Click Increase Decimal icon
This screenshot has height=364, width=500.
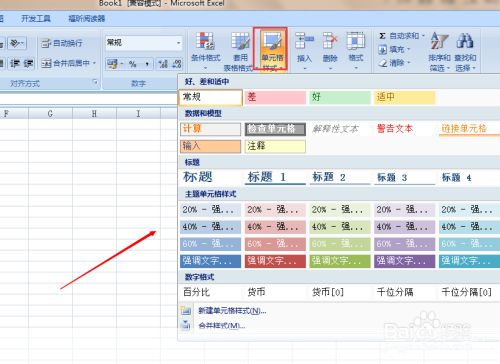pos(163,64)
